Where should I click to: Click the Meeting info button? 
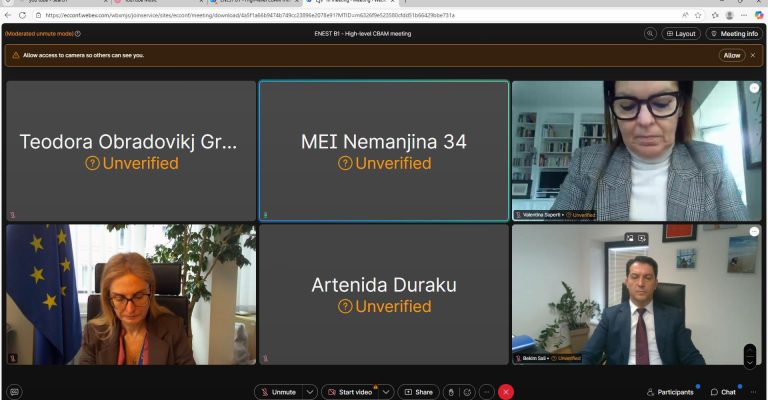point(733,33)
